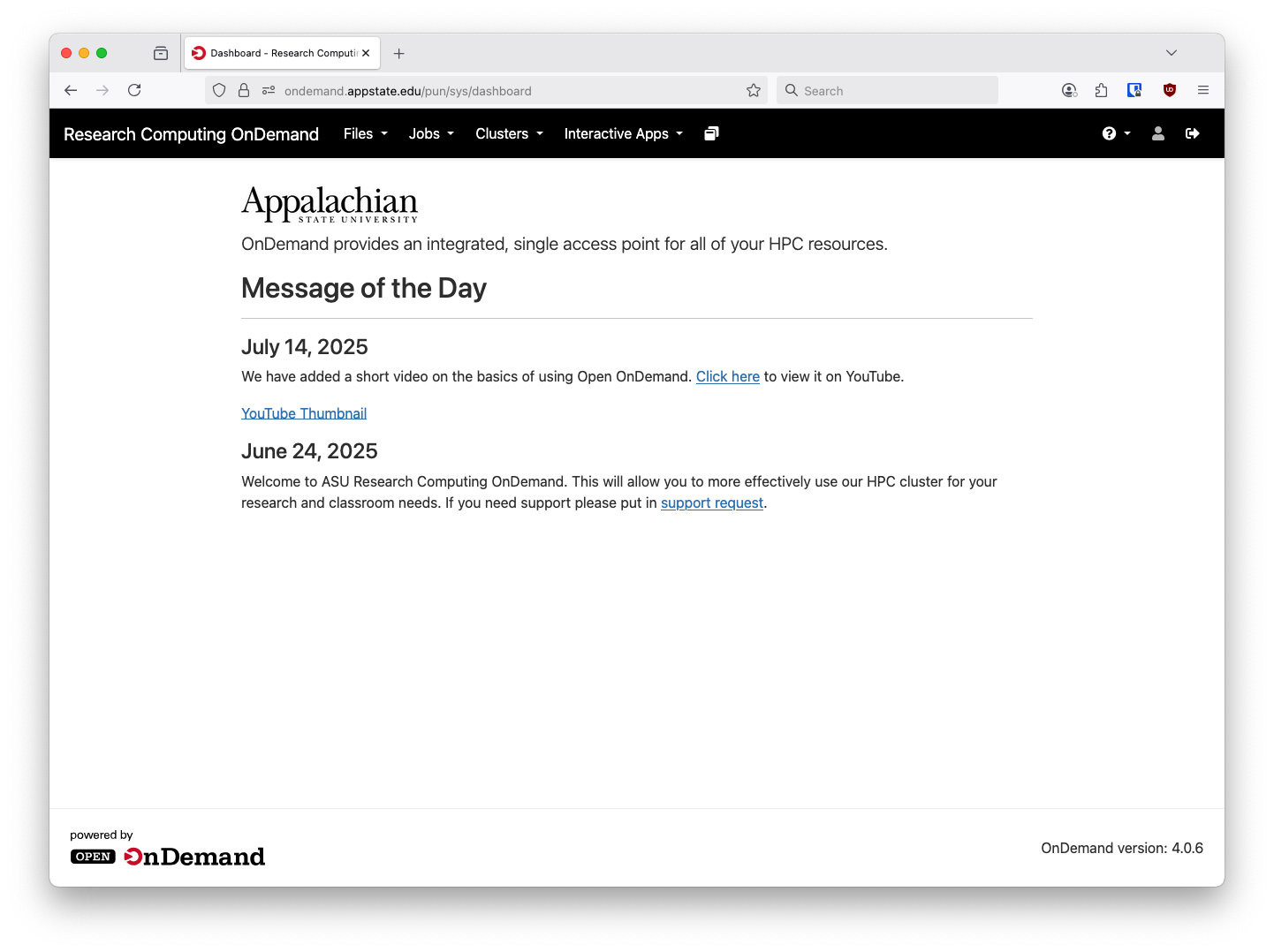
Task: Click the user profile icon
Action: [1157, 133]
